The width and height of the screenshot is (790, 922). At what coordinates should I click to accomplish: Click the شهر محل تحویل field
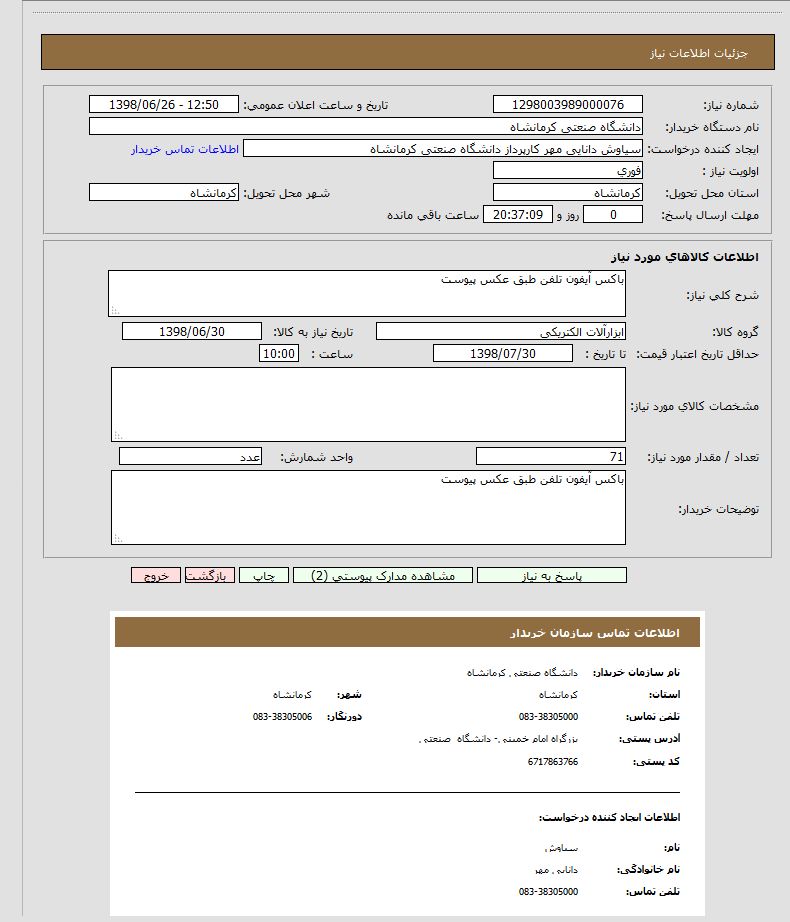(164, 193)
